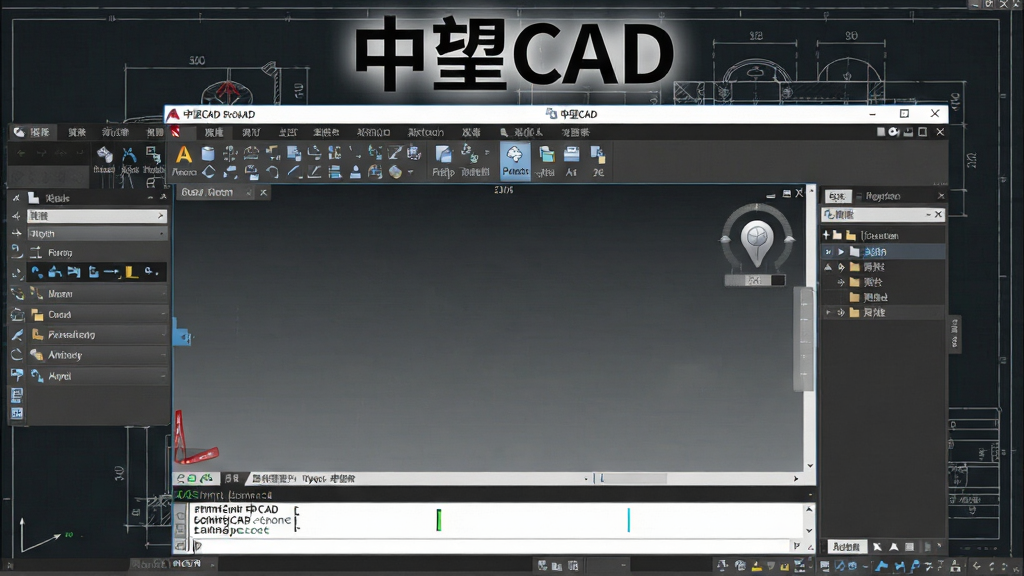This screenshot has width=1024, height=576.
Task: Clear the right panel search box with its X
Action: [x=938, y=214]
